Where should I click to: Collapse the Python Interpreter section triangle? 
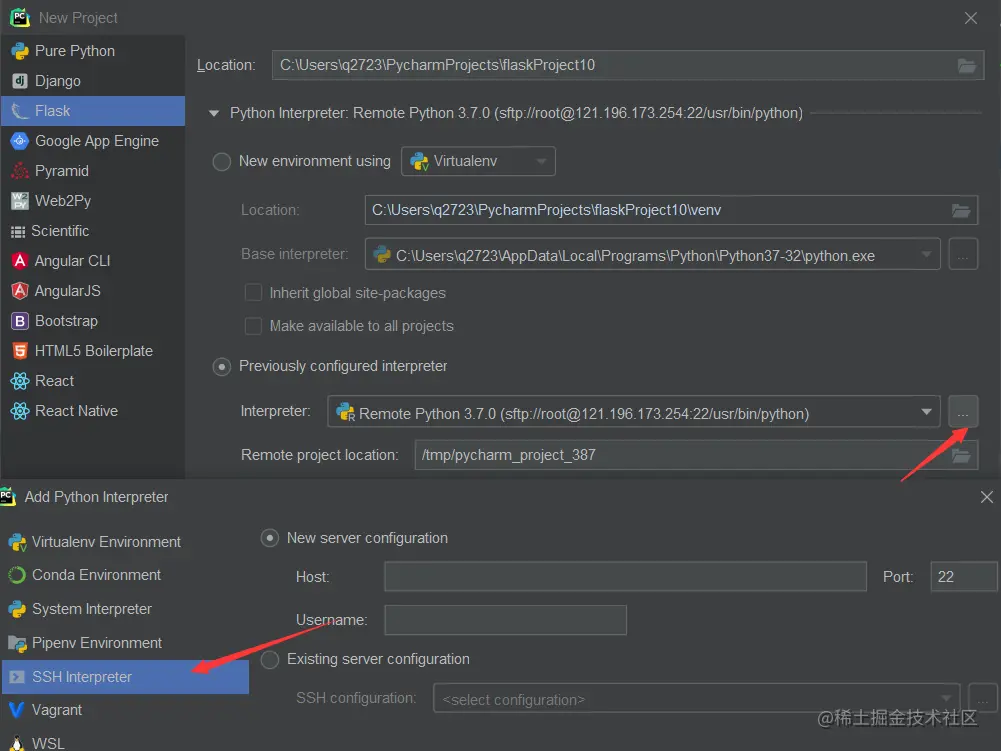214,113
